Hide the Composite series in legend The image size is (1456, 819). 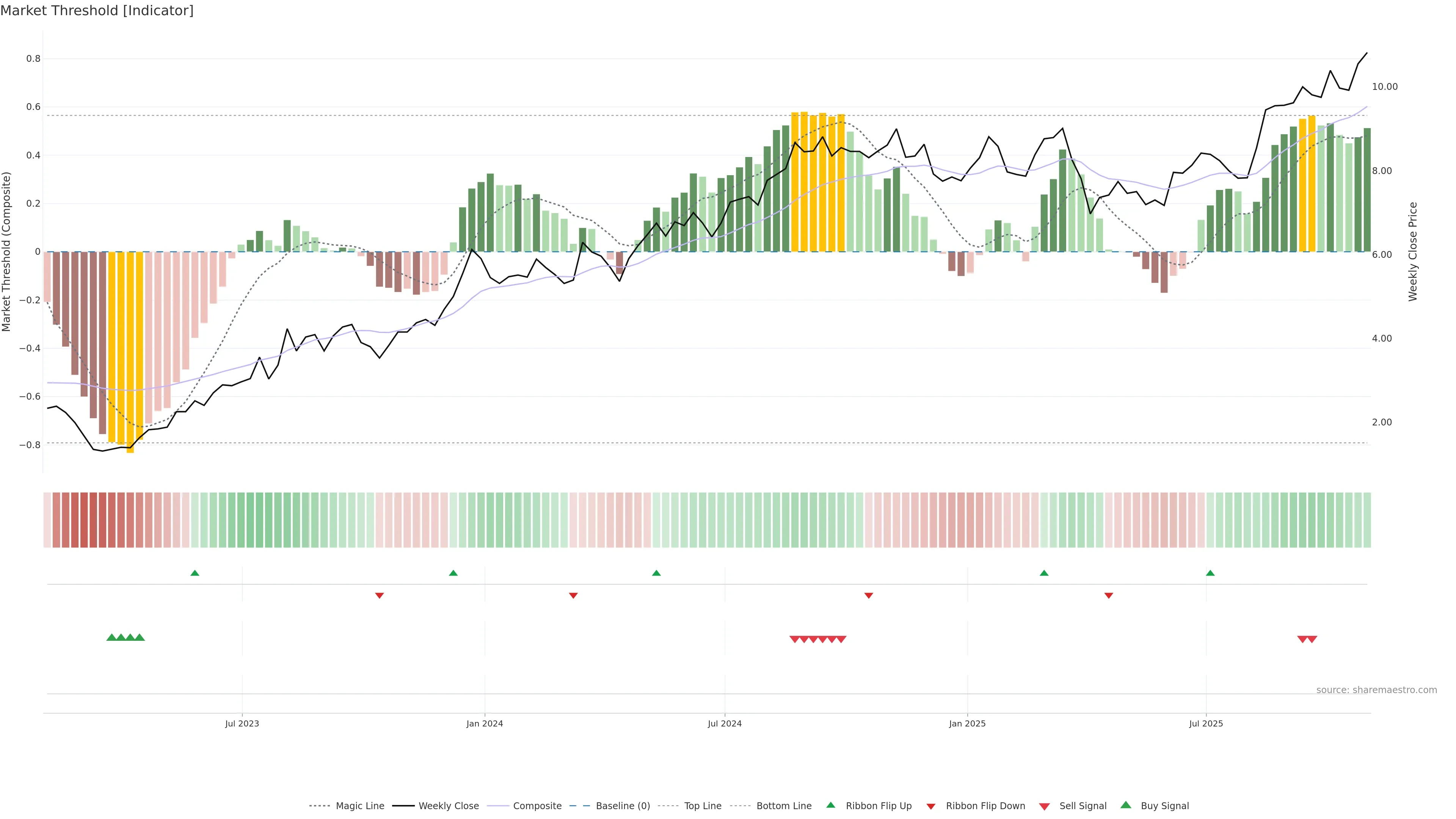tap(537, 806)
